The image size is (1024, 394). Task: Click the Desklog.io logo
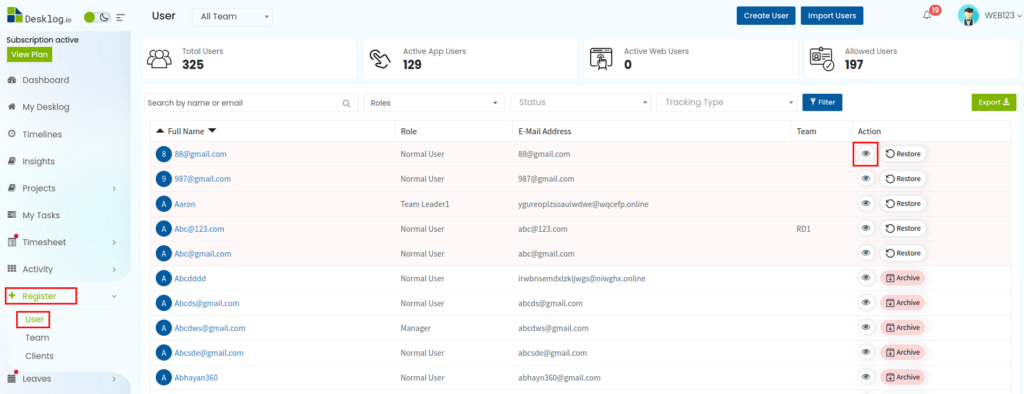[x=39, y=16]
